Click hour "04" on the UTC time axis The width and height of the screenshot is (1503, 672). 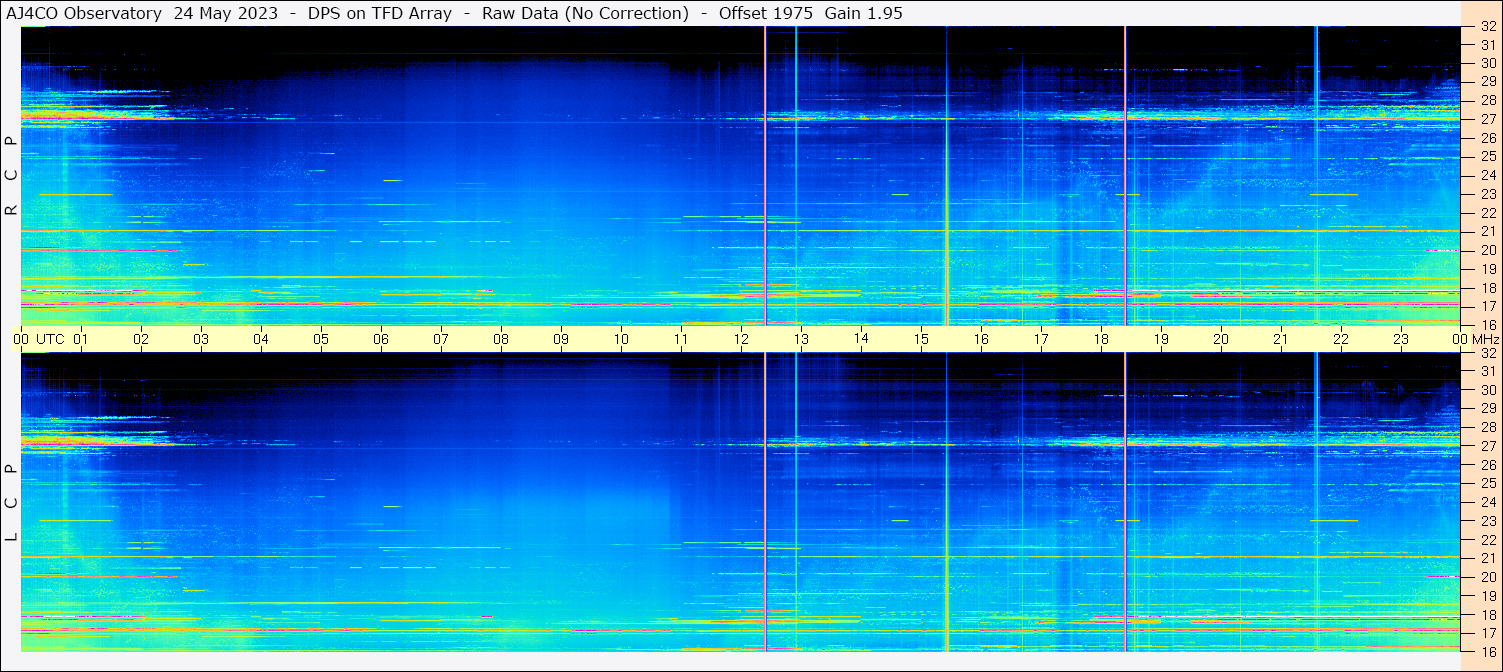[261, 339]
